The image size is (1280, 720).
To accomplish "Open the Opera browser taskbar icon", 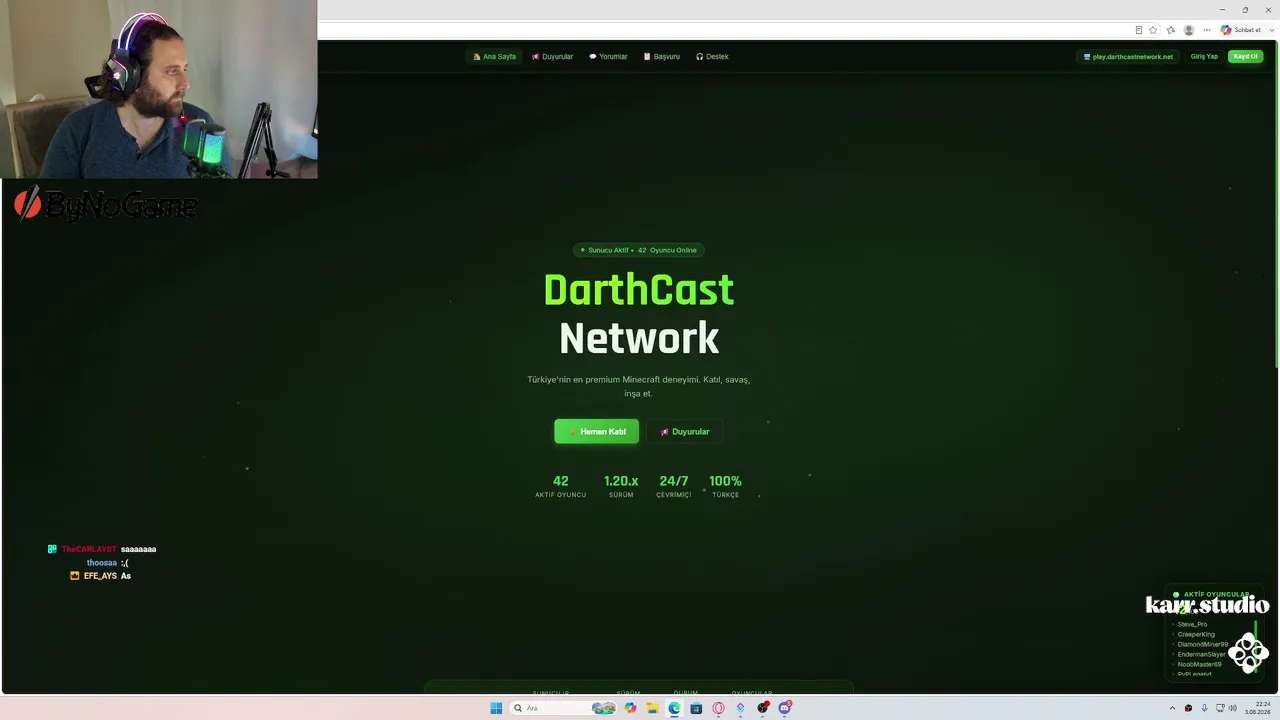I will [x=718, y=708].
